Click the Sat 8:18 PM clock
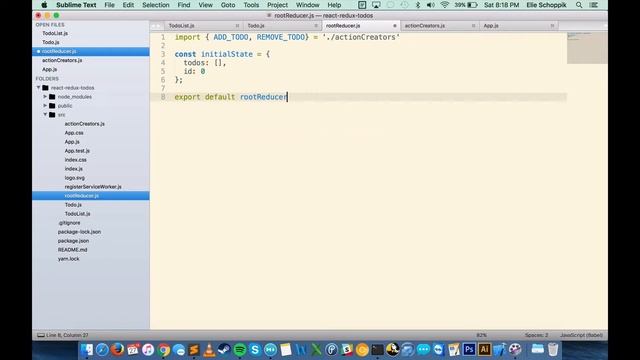This screenshot has height=360, width=640. [501, 5]
